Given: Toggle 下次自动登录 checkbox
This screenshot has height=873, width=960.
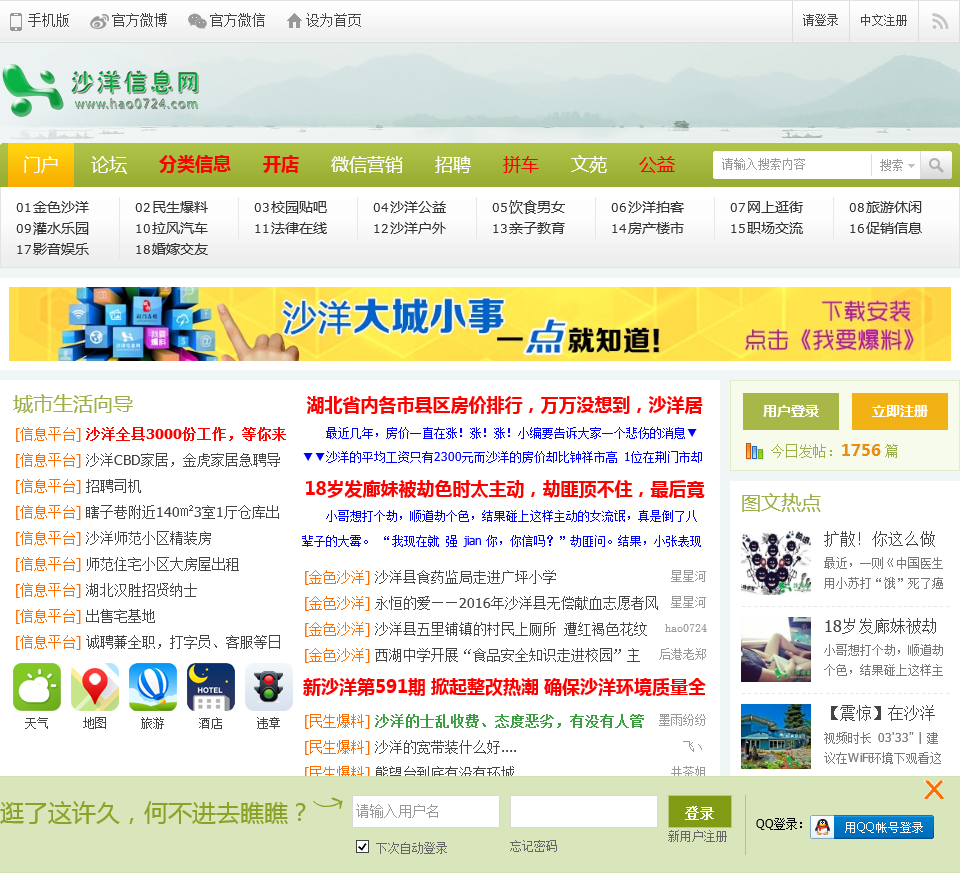Looking at the screenshot, I should click(x=362, y=847).
